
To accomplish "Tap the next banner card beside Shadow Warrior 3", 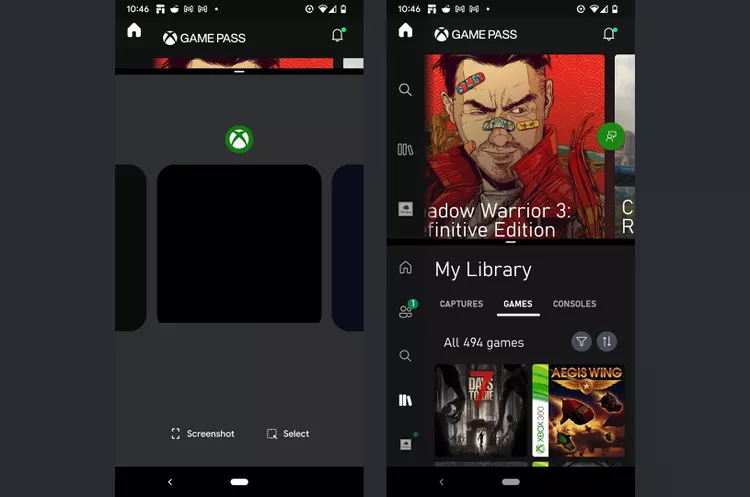I will click(x=625, y=146).
